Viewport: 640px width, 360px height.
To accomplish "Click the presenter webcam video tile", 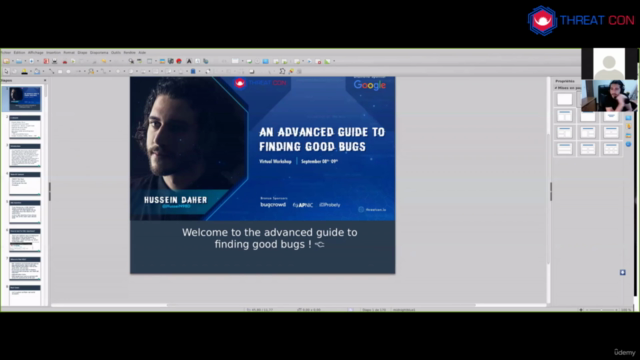I will (609, 96).
